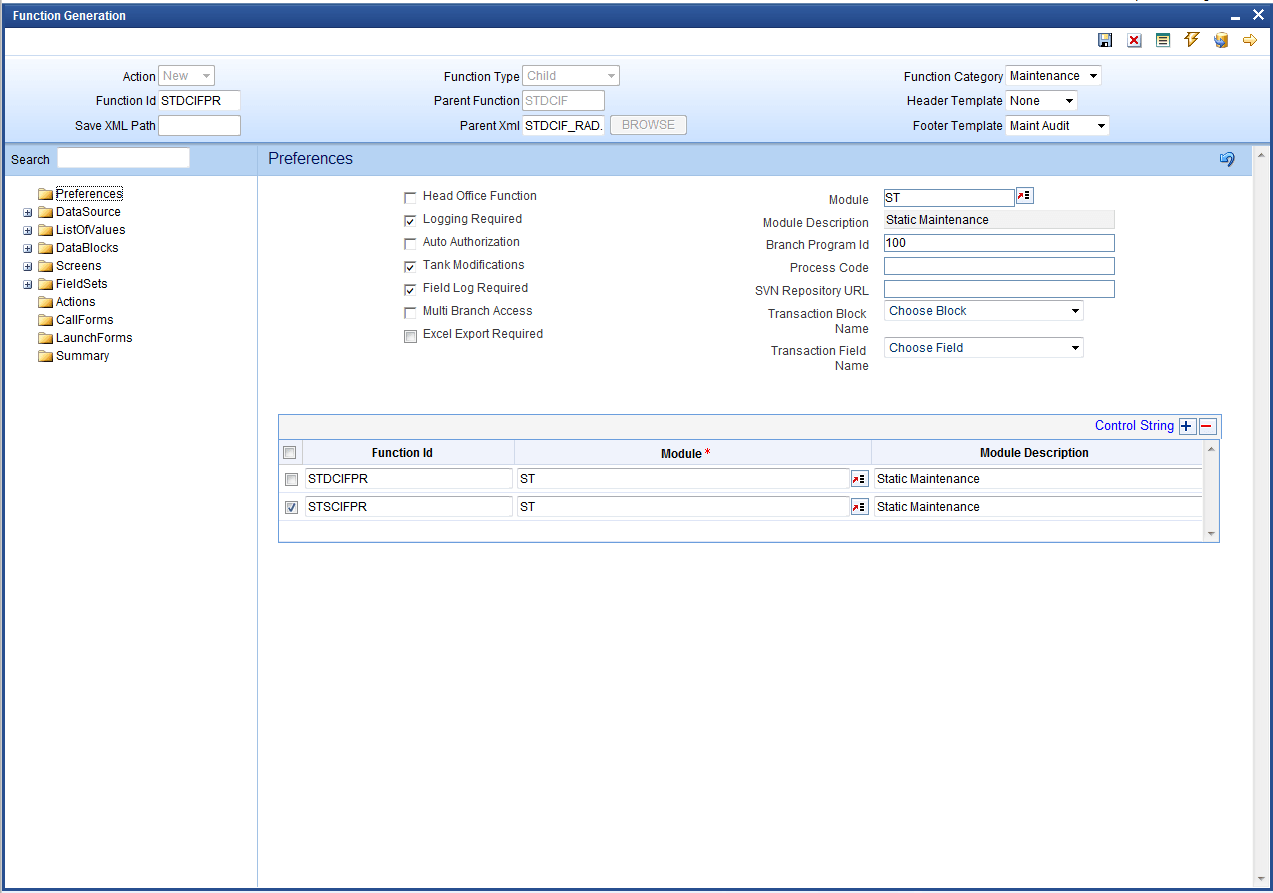The image size is (1273, 893).
Task: Click the database deploy cylinder icon
Action: point(1220,40)
